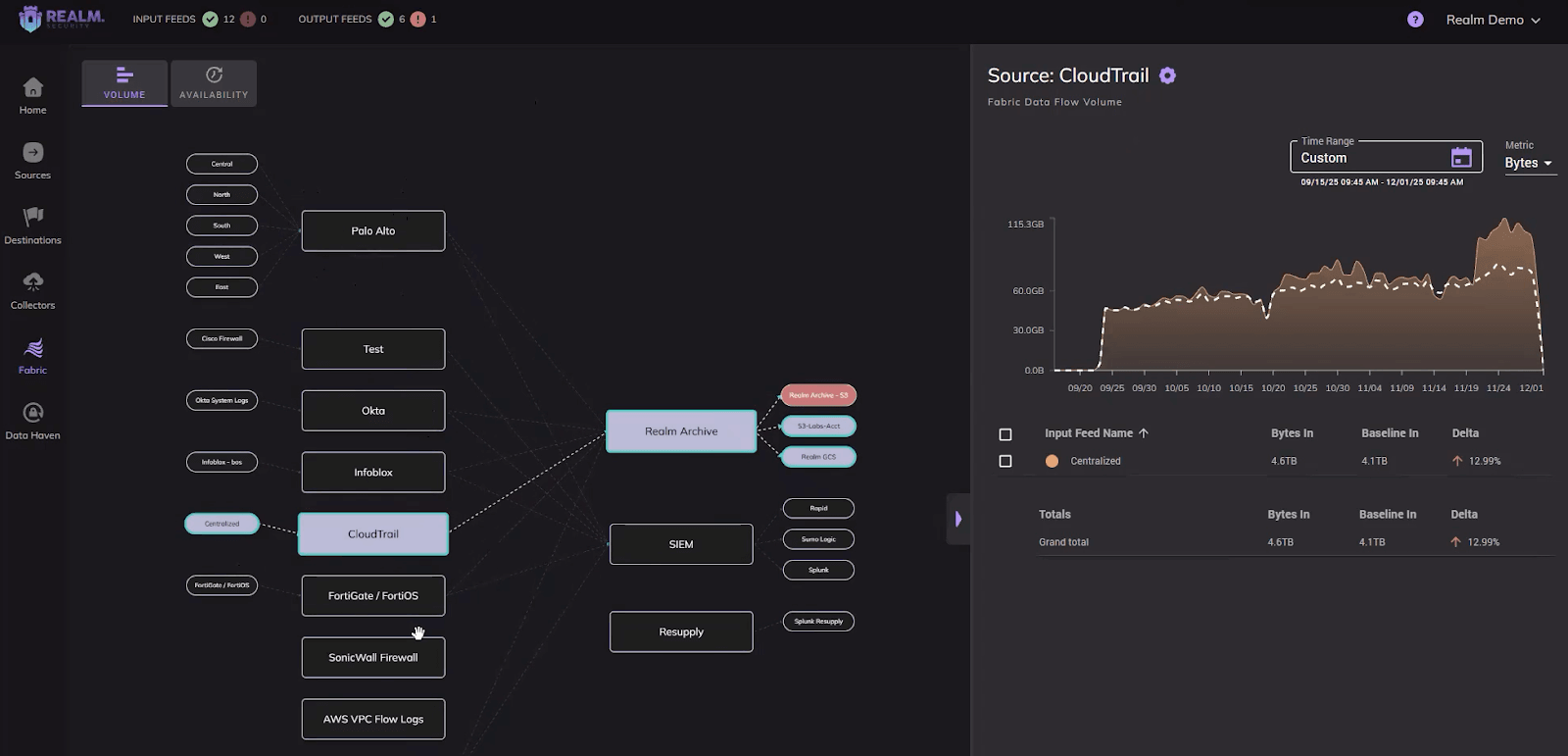Click the INPUT FEEDS label

[164, 19]
